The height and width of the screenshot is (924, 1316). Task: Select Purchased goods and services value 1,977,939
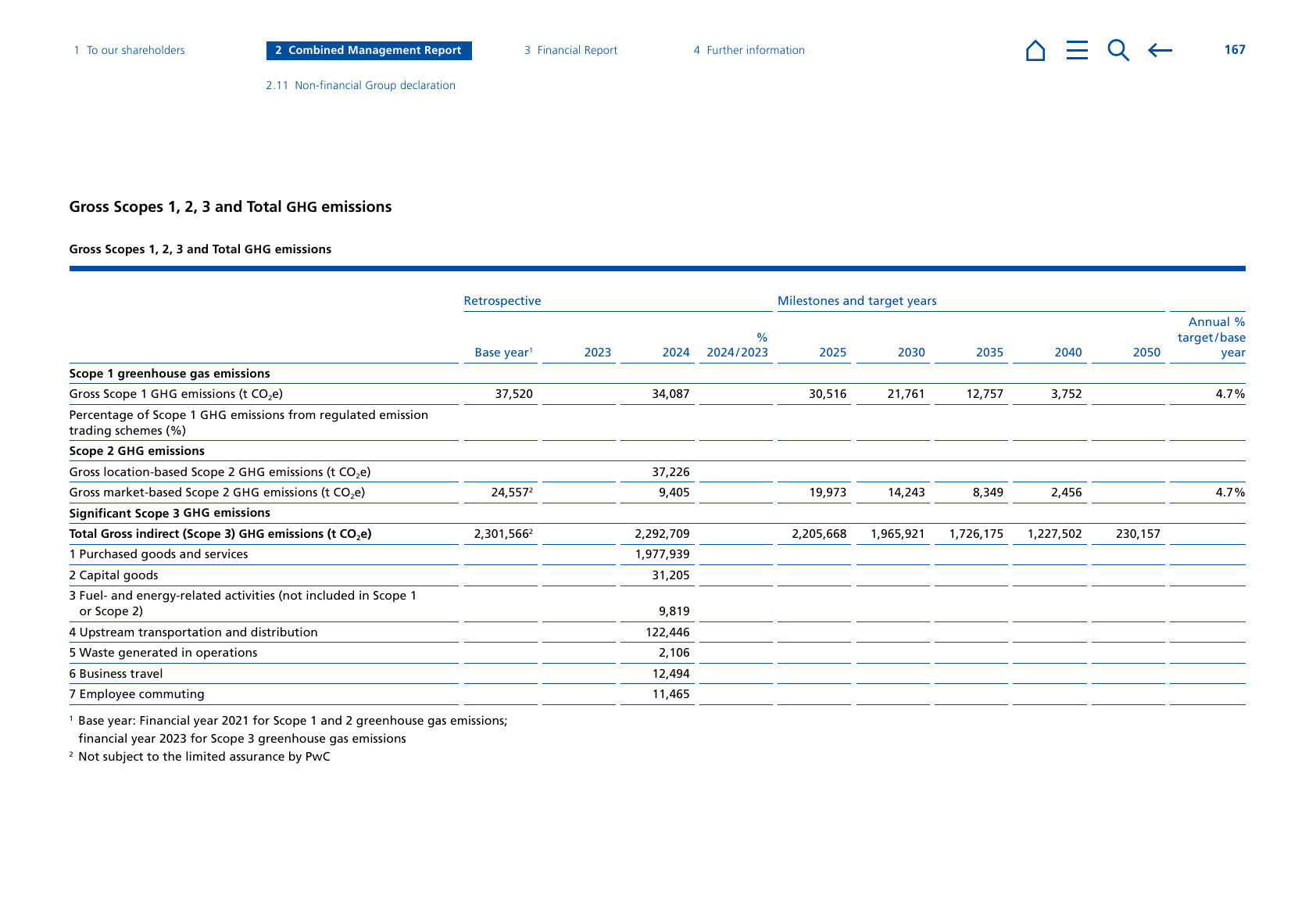point(662,554)
